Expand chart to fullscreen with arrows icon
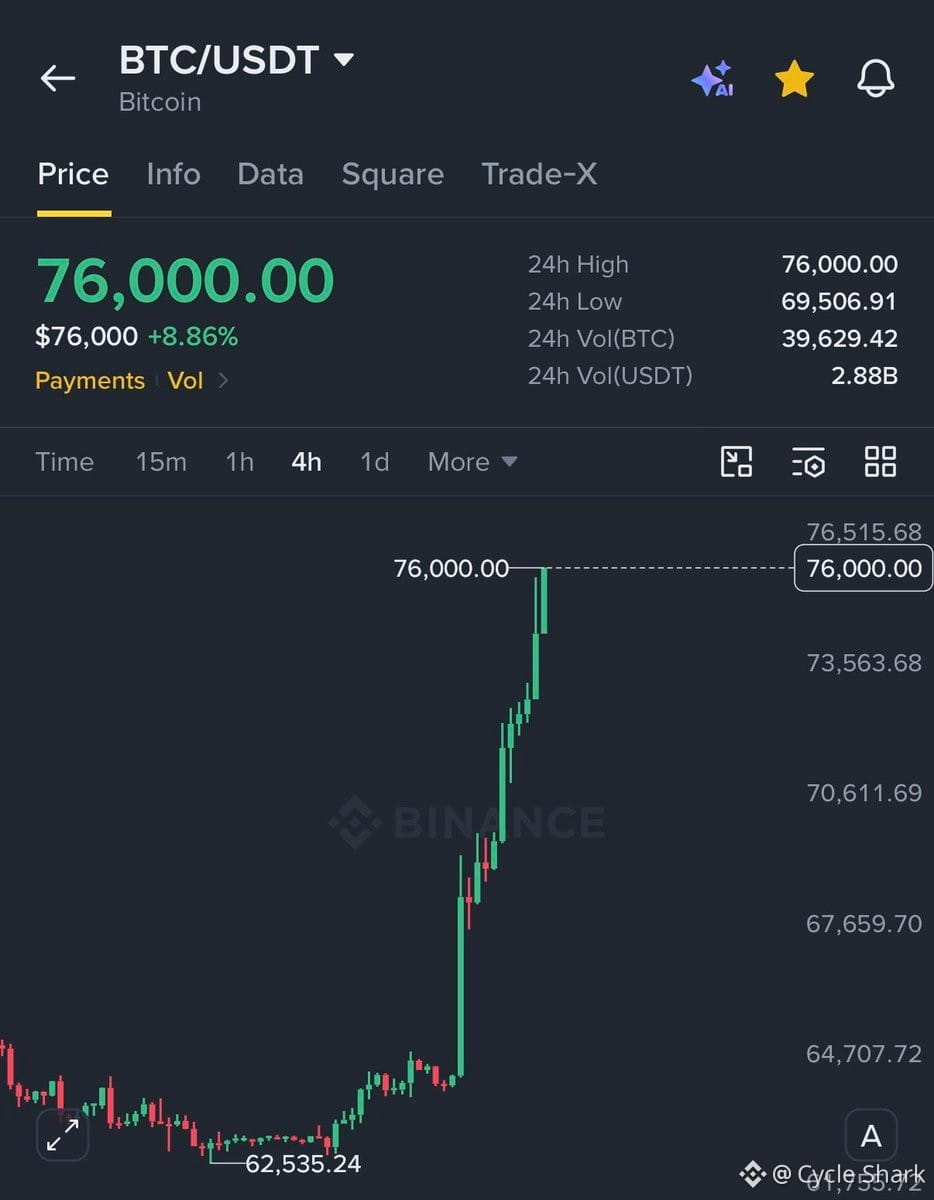 [63, 1135]
